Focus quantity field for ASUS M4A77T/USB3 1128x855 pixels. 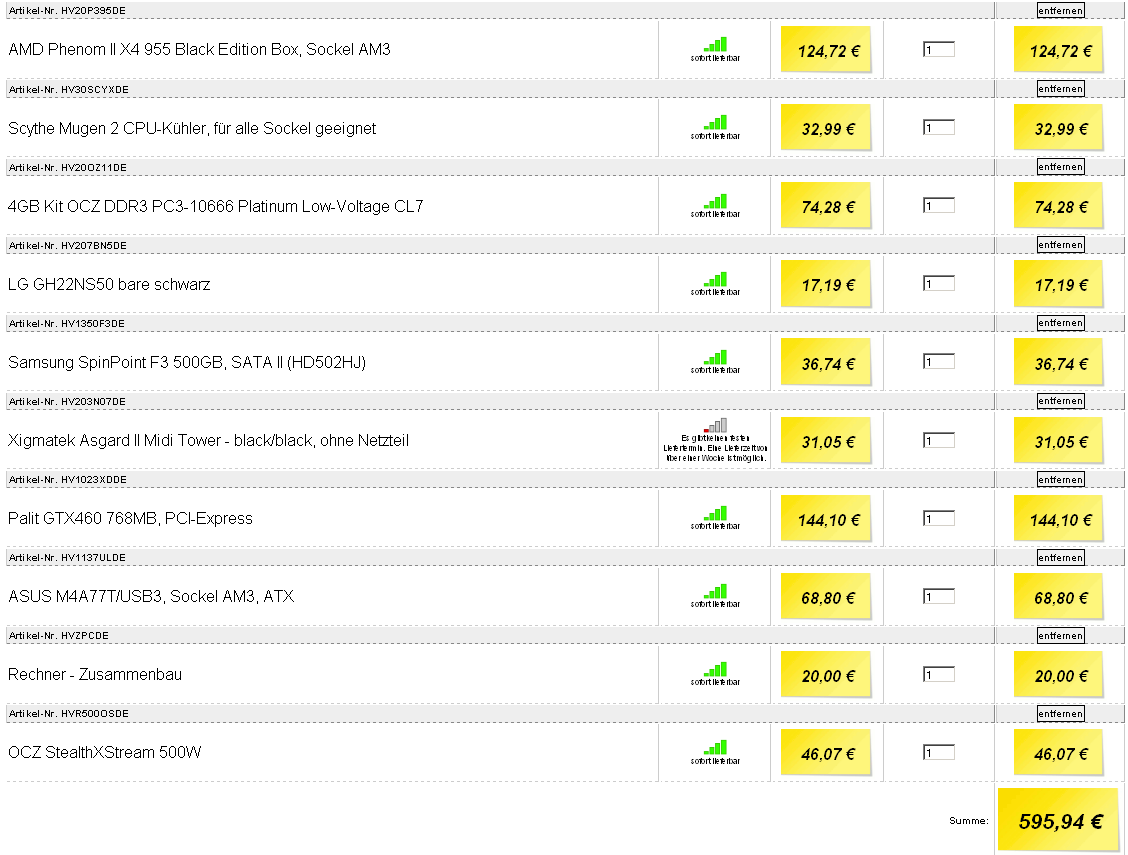(x=939, y=596)
